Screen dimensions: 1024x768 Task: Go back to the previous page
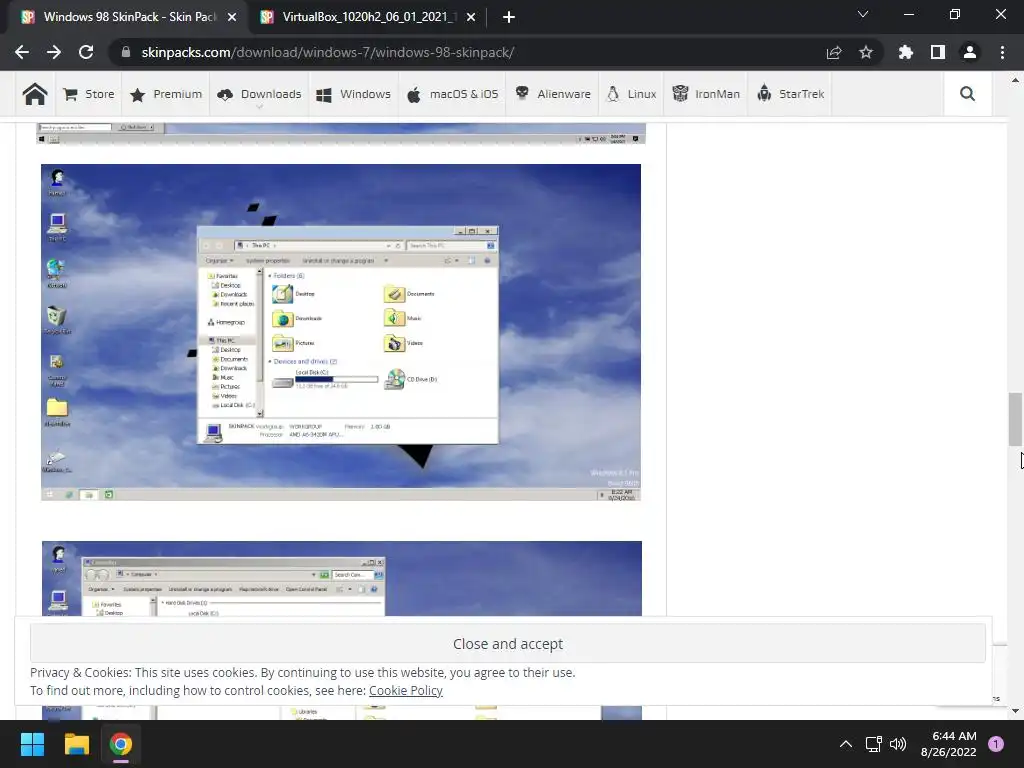click(22, 52)
